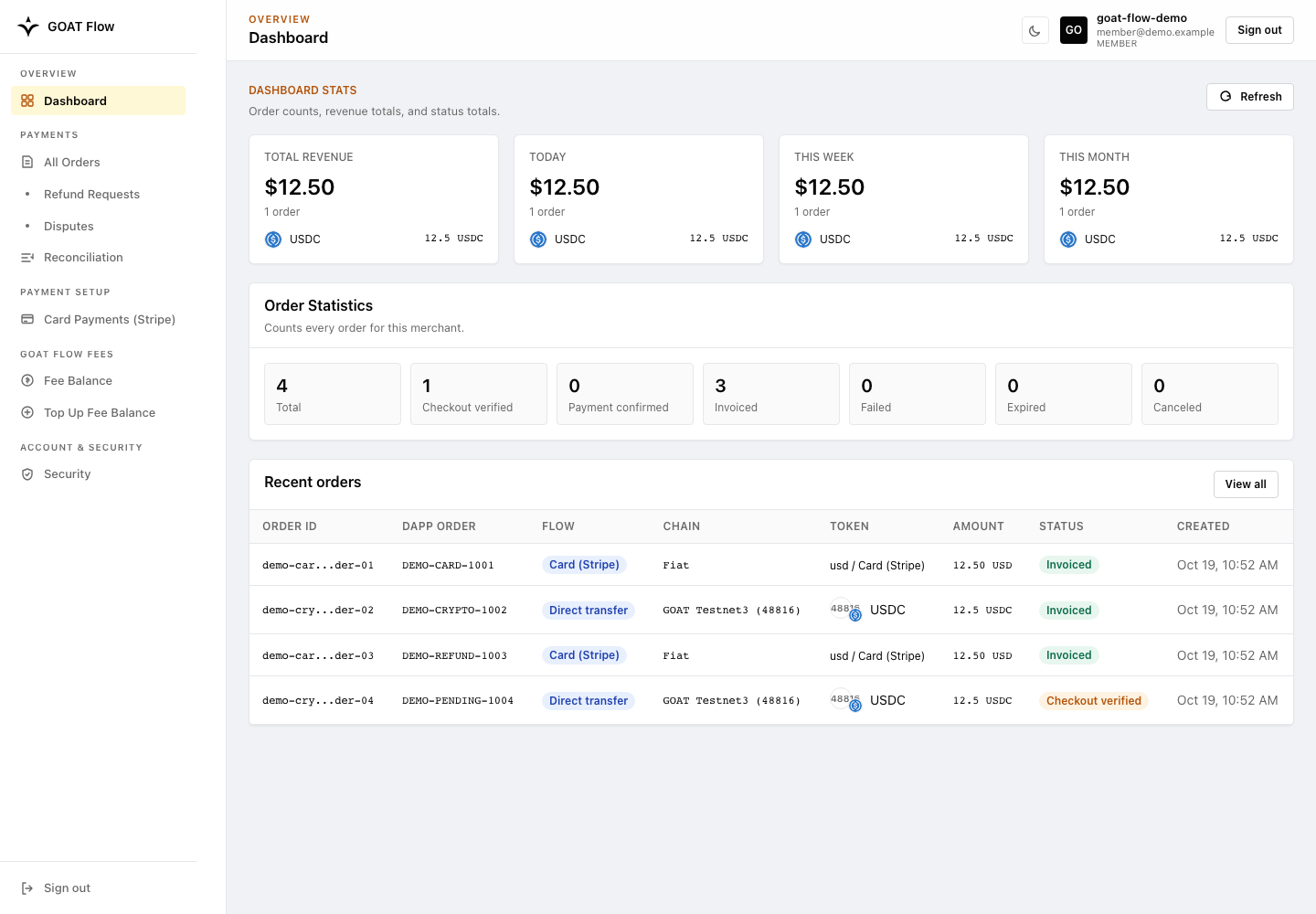Click the Security shield icon
Screen dimensions: 1316x914
click(x=27, y=474)
